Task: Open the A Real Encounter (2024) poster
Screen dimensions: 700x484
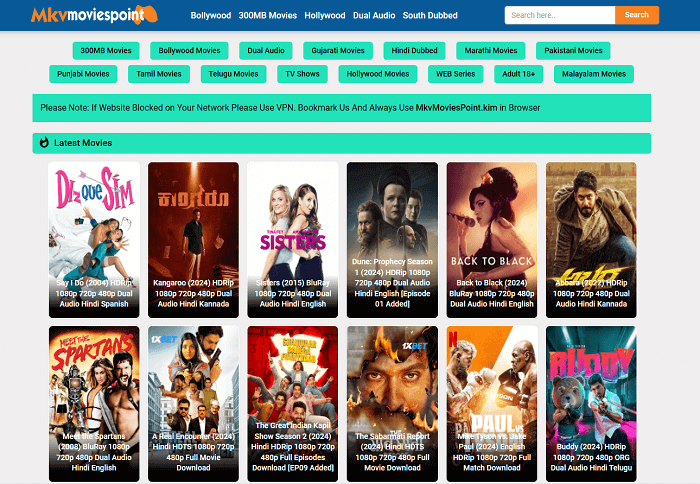Action: coord(193,404)
